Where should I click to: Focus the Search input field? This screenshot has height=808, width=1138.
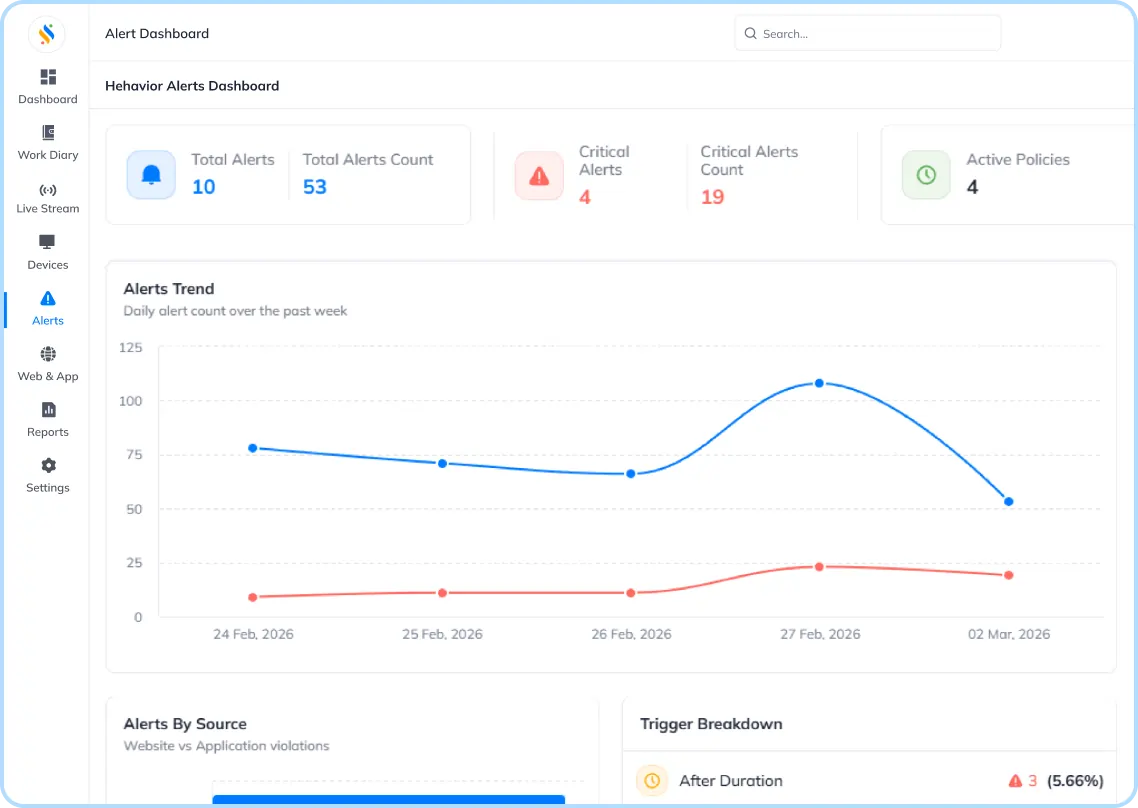coord(868,33)
